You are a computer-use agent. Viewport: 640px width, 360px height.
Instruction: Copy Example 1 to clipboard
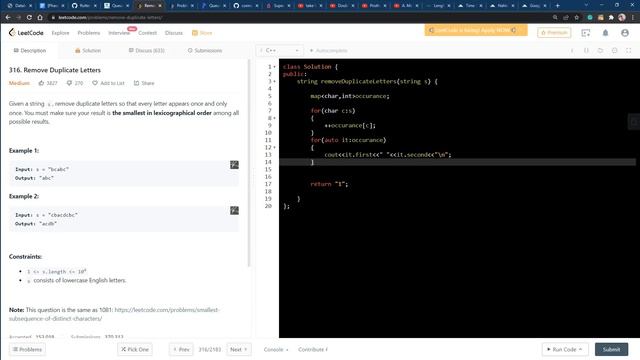(234, 164)
